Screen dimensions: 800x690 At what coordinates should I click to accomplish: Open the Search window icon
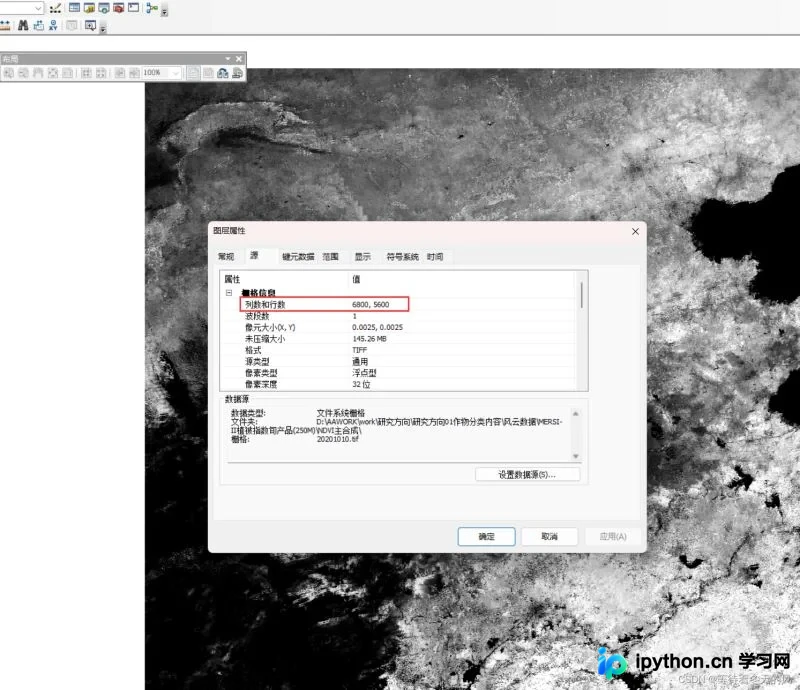pos(104,8)
